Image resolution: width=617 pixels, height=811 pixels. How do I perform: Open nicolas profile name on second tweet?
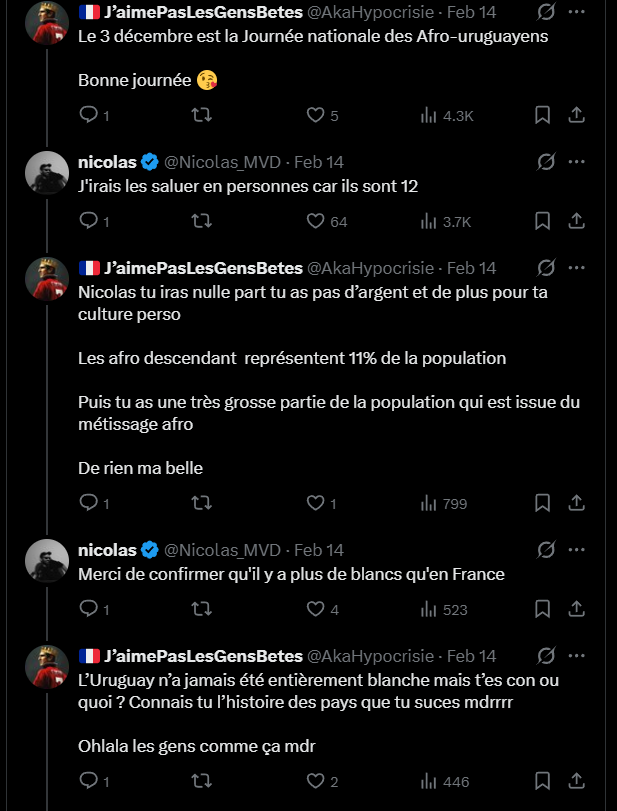[107, 161]
